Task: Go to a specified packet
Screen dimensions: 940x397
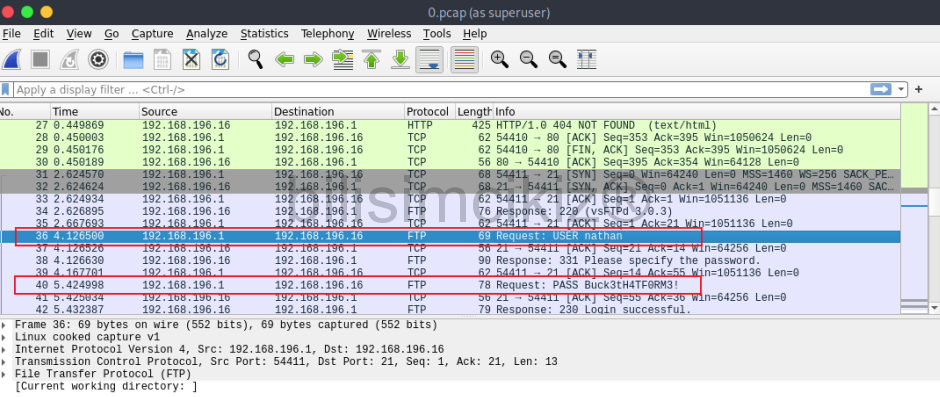Action: click(x=343, y=59)
